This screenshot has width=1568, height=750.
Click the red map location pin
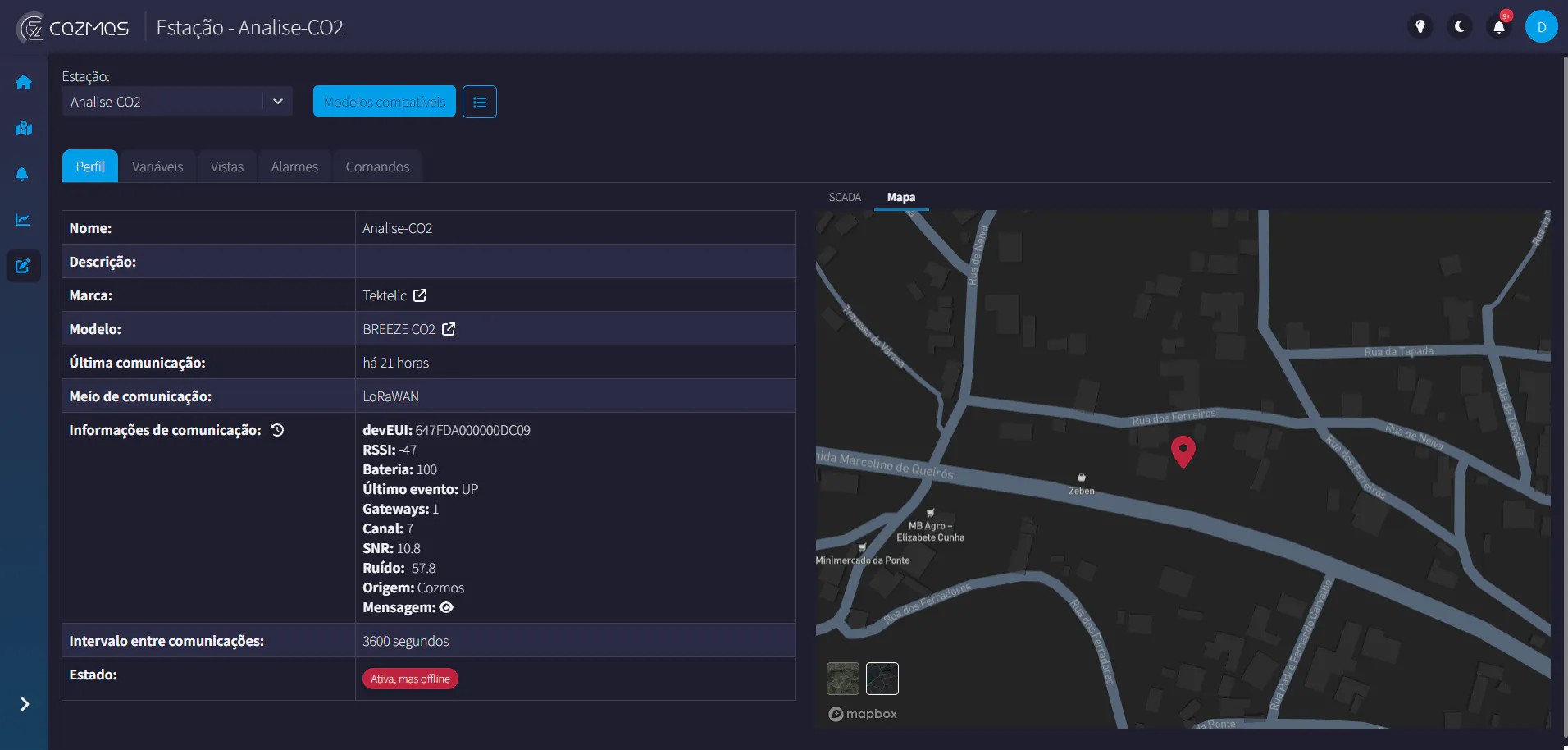(1183, 451)
